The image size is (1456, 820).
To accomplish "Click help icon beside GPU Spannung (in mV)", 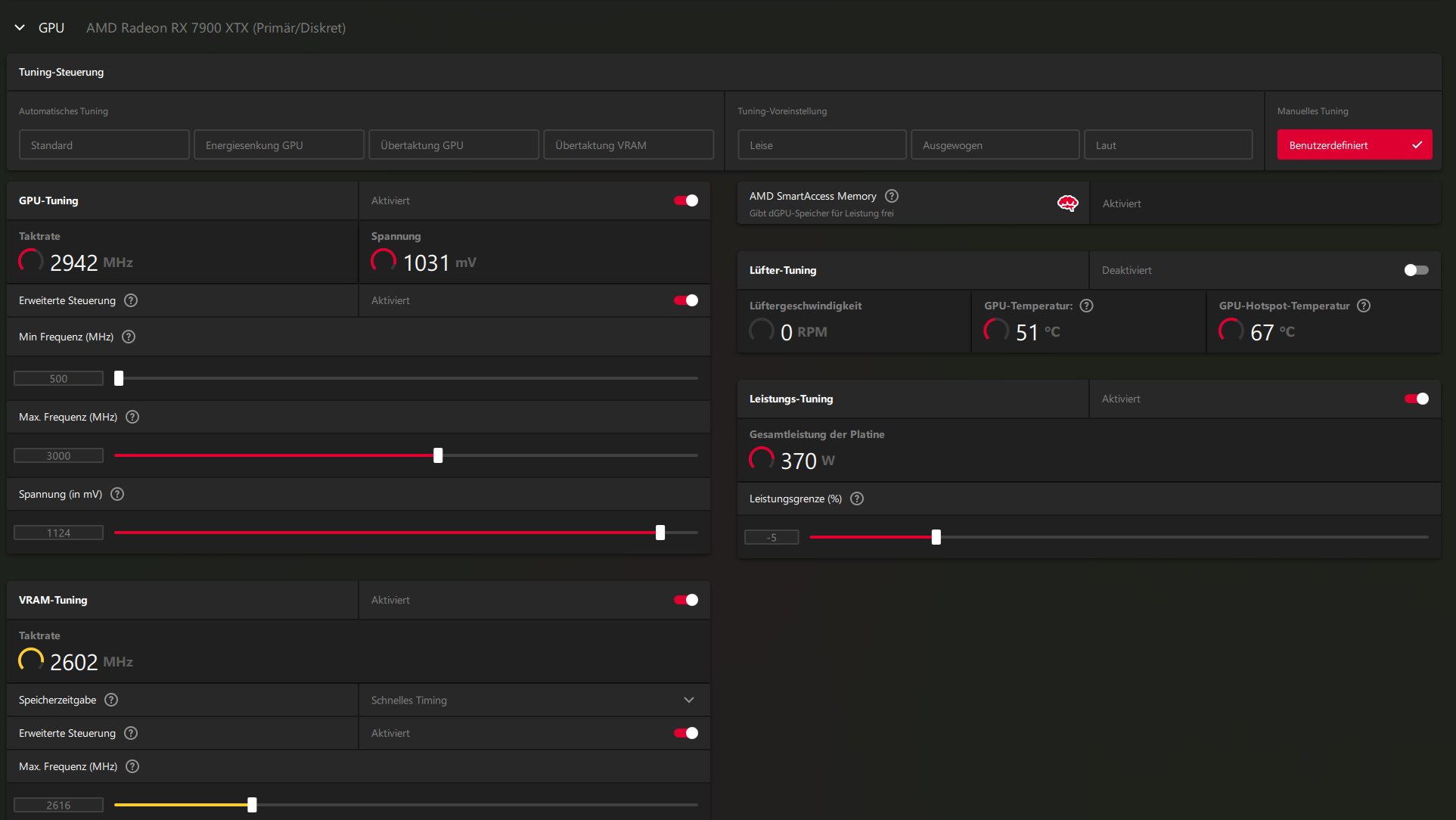I will 117,494.
